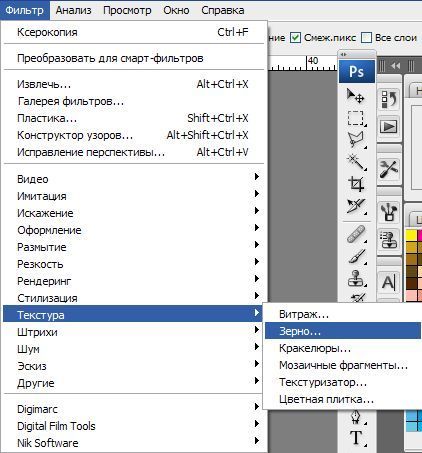This screenshot has width=422, height=453.
Task: Close the Фильтр menu via its title
Action: [25, 10]
